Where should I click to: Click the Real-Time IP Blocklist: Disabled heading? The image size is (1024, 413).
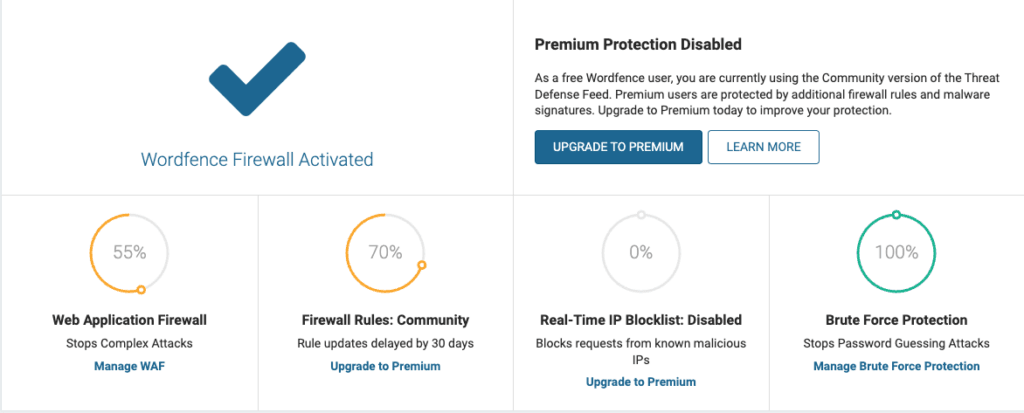(x=641, y=320)
